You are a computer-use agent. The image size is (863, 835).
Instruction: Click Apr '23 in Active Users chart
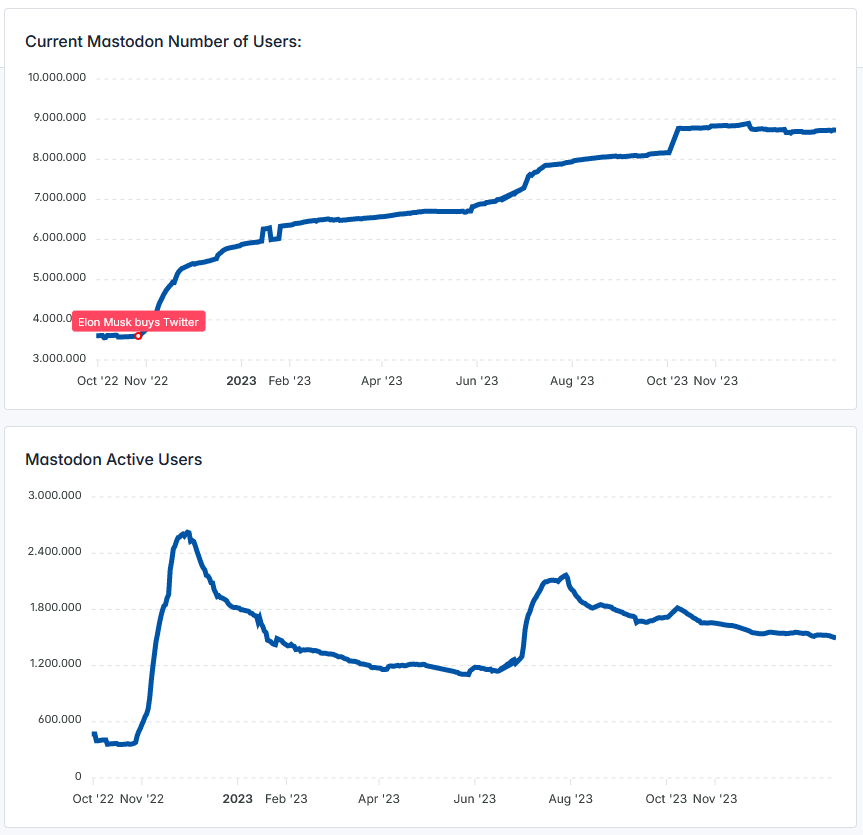379,799
